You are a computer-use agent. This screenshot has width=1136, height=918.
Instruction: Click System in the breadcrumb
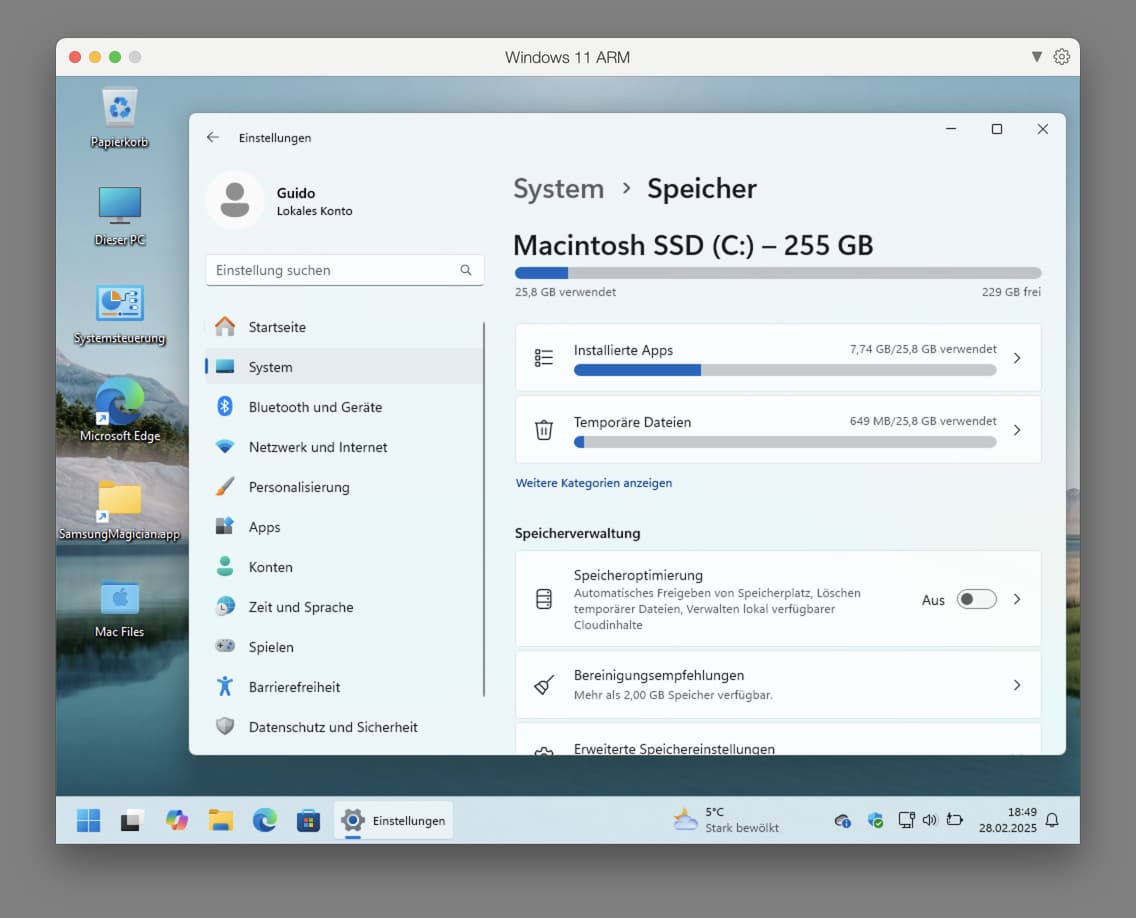(559, 188)
